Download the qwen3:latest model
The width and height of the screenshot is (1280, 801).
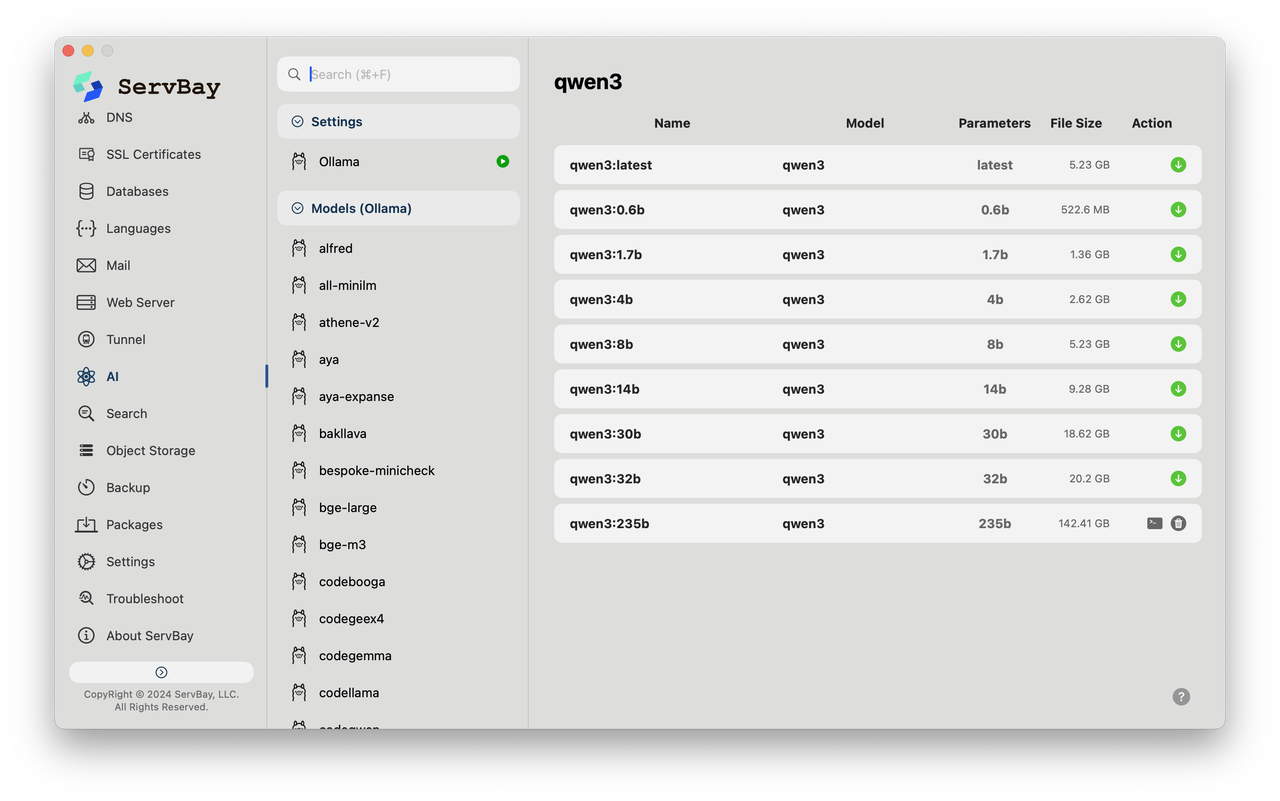(1178, 165)
